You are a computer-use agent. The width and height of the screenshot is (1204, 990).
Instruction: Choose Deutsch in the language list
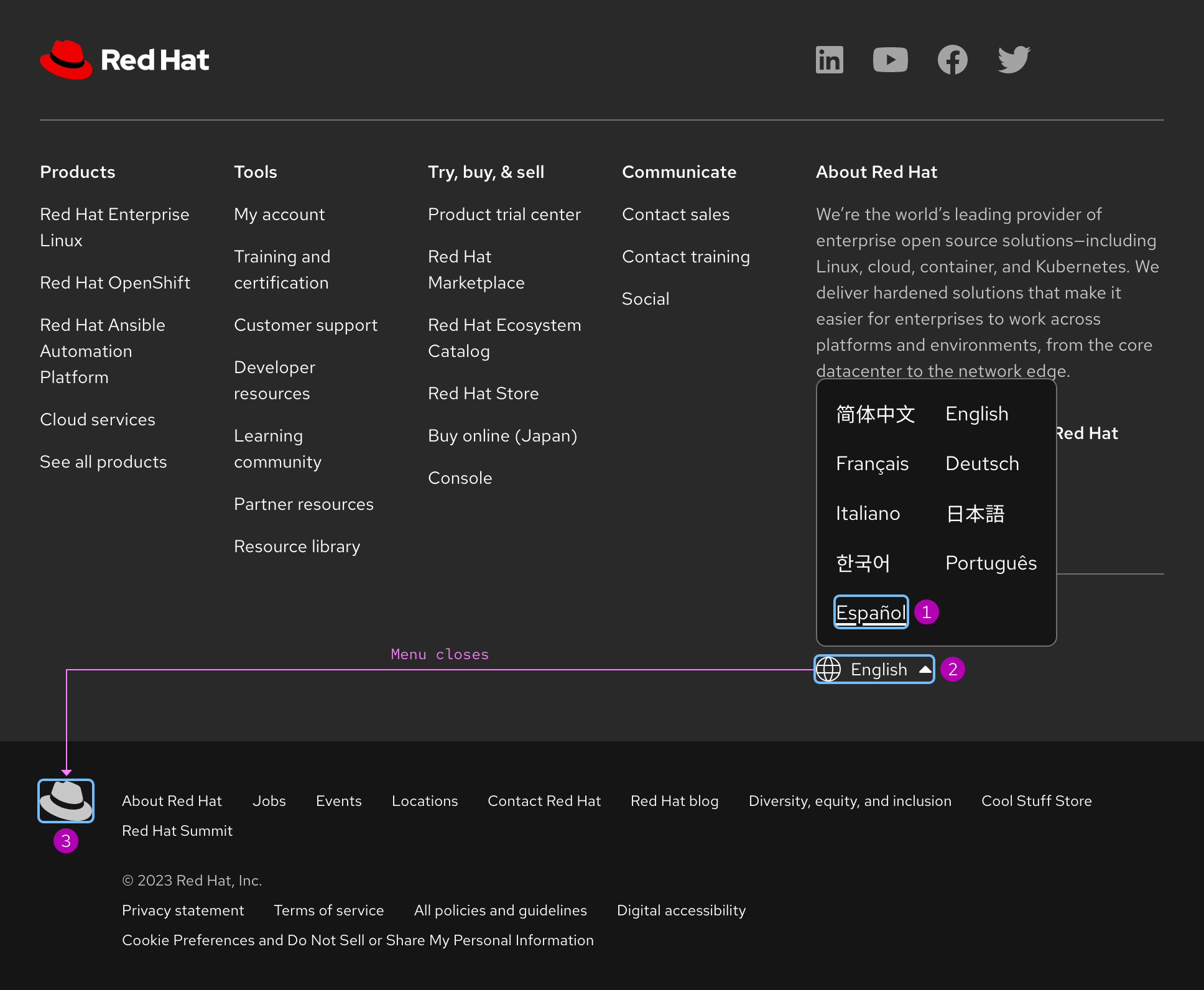point(981,463)
